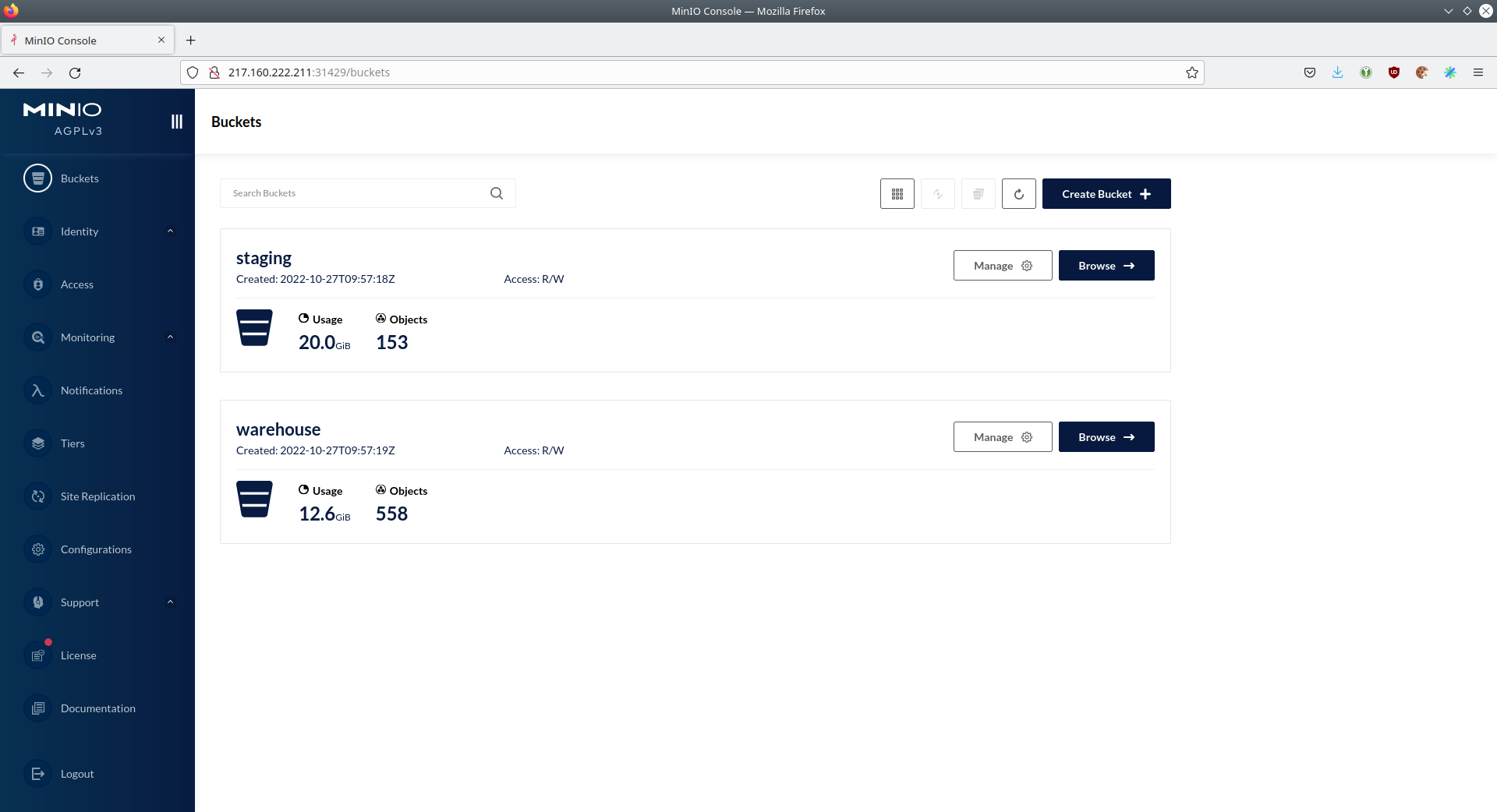Go to Buckets in the sidebar
Image resolution: width=1497 pixels, height=812 pixels.
[x=79, y=178]
